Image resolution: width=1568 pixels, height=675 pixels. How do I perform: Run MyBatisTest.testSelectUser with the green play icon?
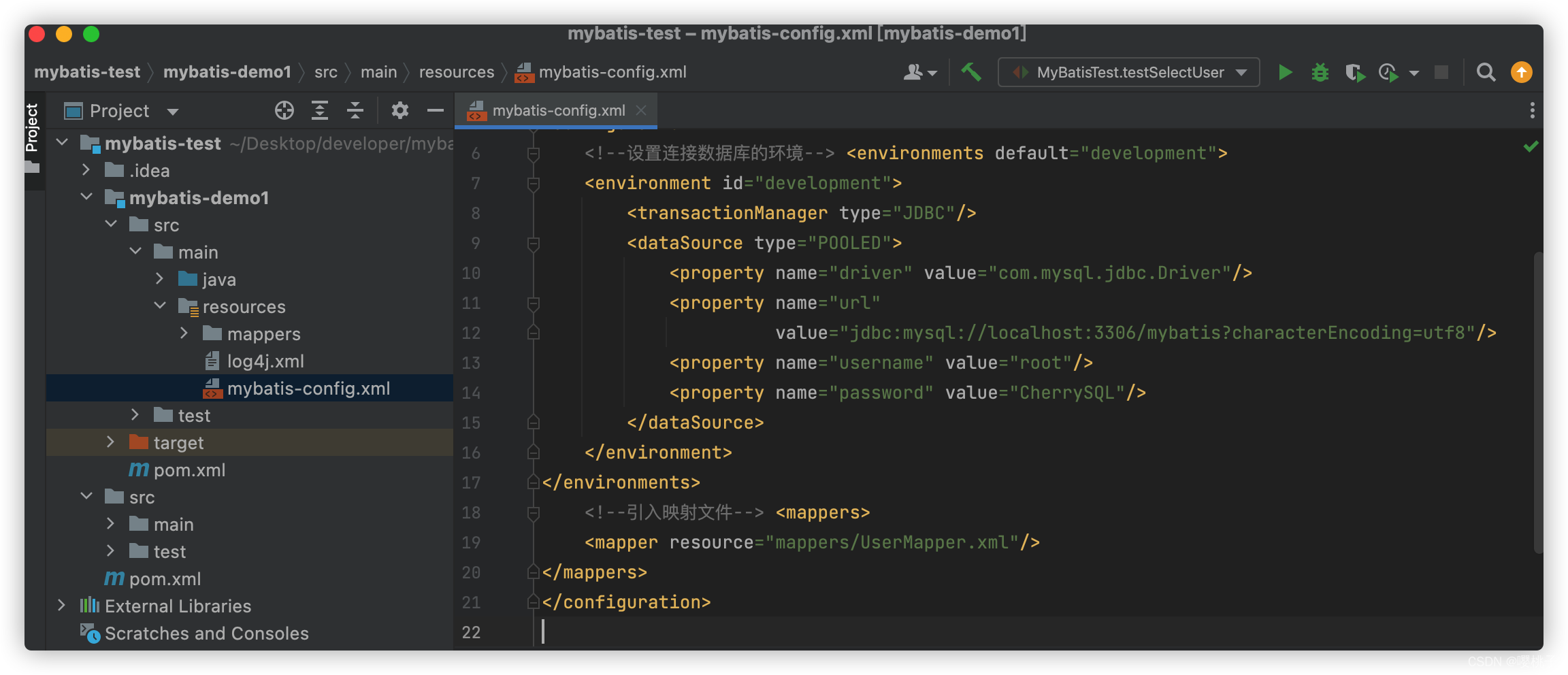(x=1285, y=72)
